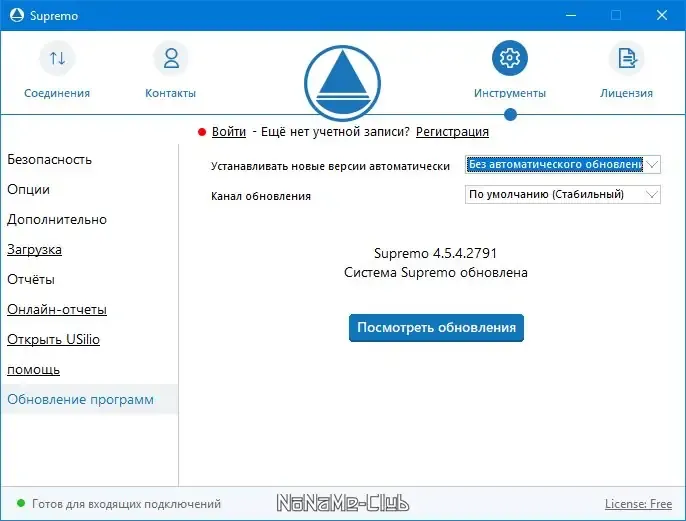This screenshot has height=521, width=686.
Task: Open the Соединения connections arrows icon
Action: [57, 58]
